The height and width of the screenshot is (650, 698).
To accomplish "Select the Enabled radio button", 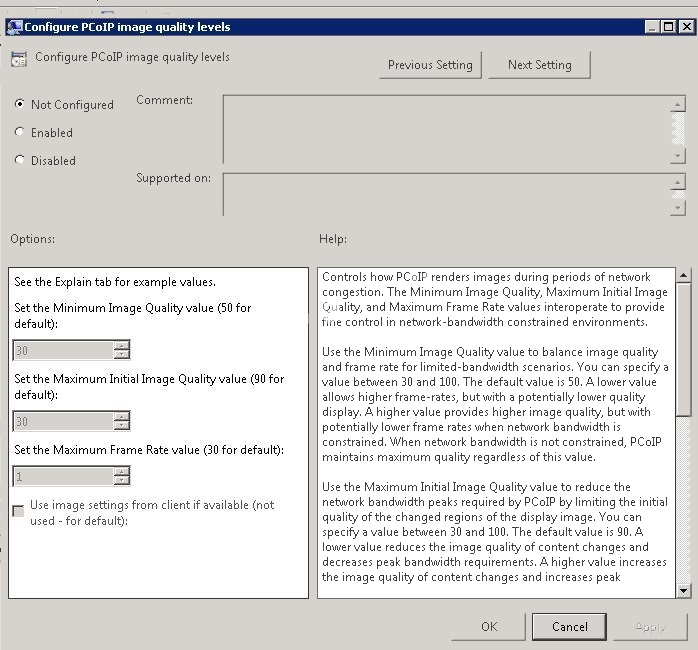I will click(x=19, y=132).
